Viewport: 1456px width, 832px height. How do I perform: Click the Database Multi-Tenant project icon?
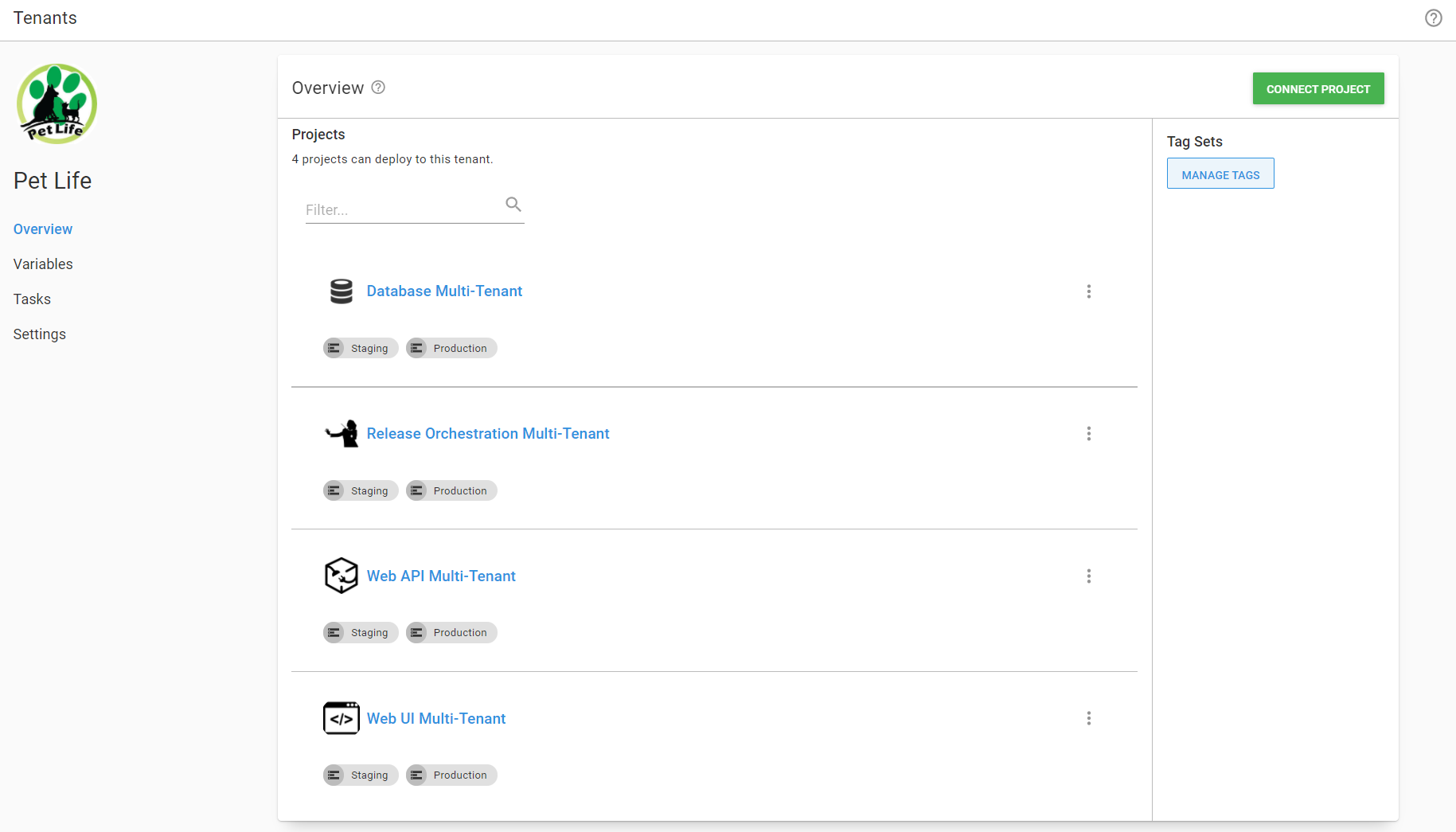(342, 291)
